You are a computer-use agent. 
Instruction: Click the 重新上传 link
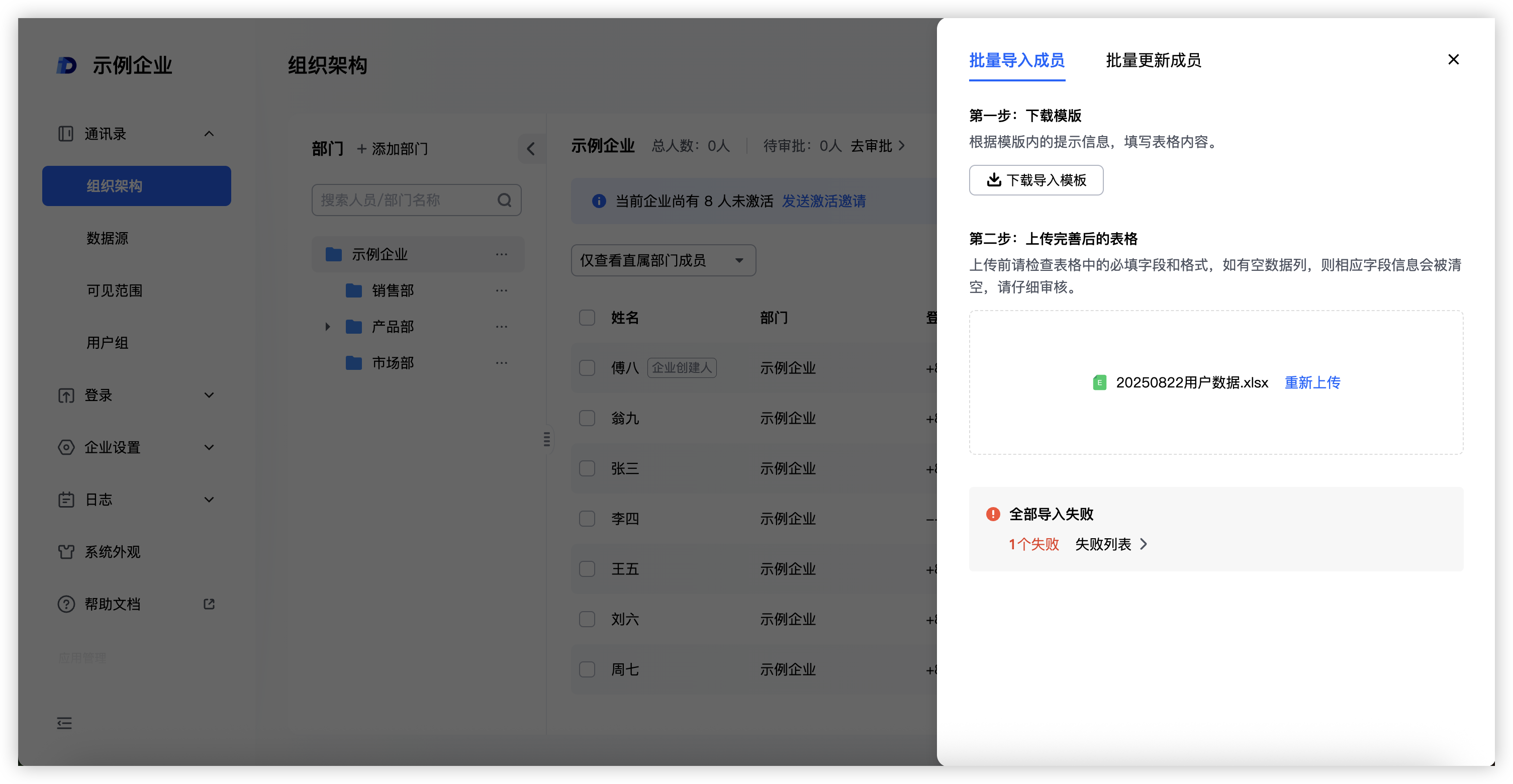[1312, 383]
